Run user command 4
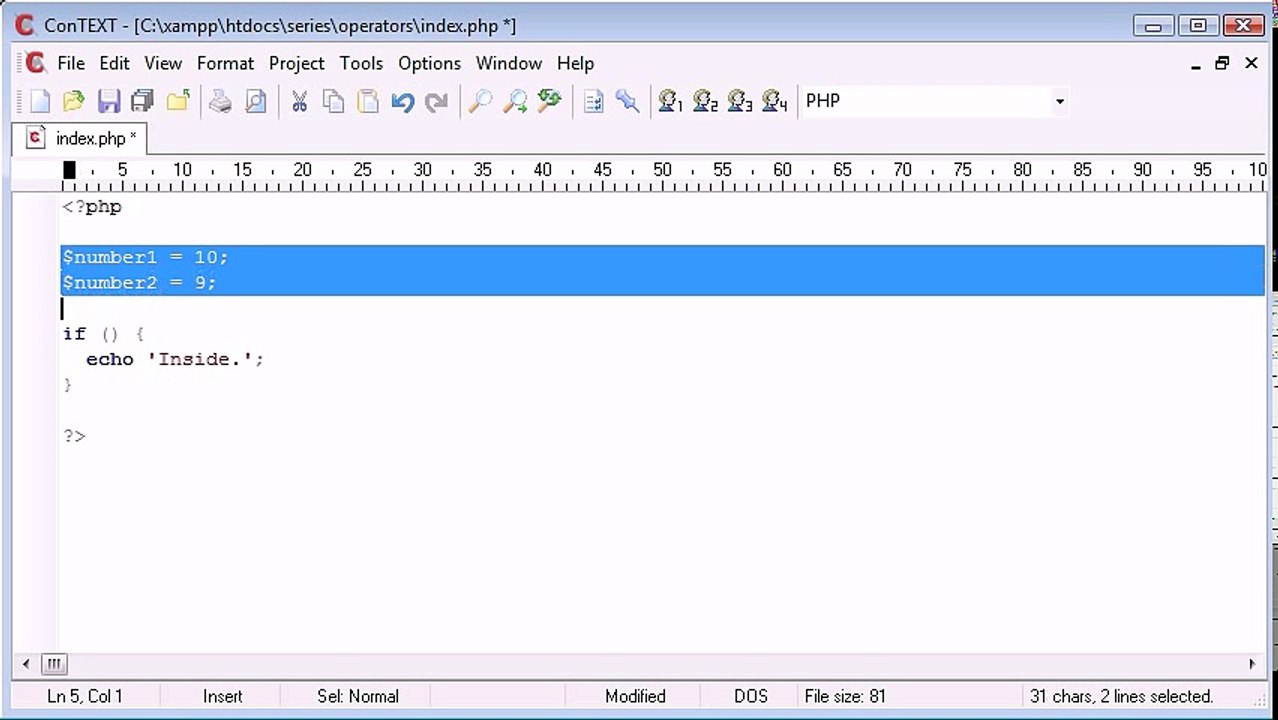This screenshot has width=1278, height=720. [x=775, y=101]
